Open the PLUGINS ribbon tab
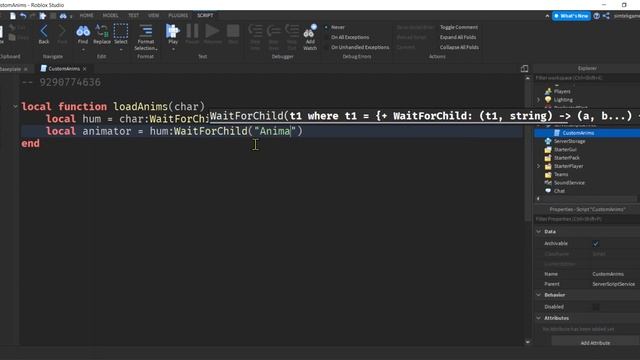Image resolution: width=640 pixels, height=360 pixels. tap(178, 16)
